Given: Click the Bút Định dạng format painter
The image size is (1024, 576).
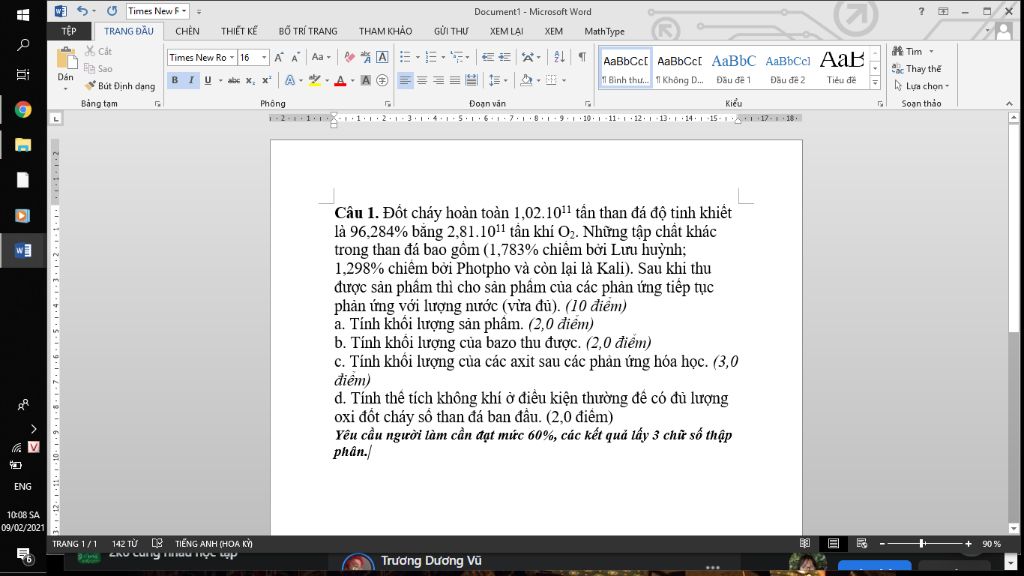Looking at the screenshot, I should [120, 86].
